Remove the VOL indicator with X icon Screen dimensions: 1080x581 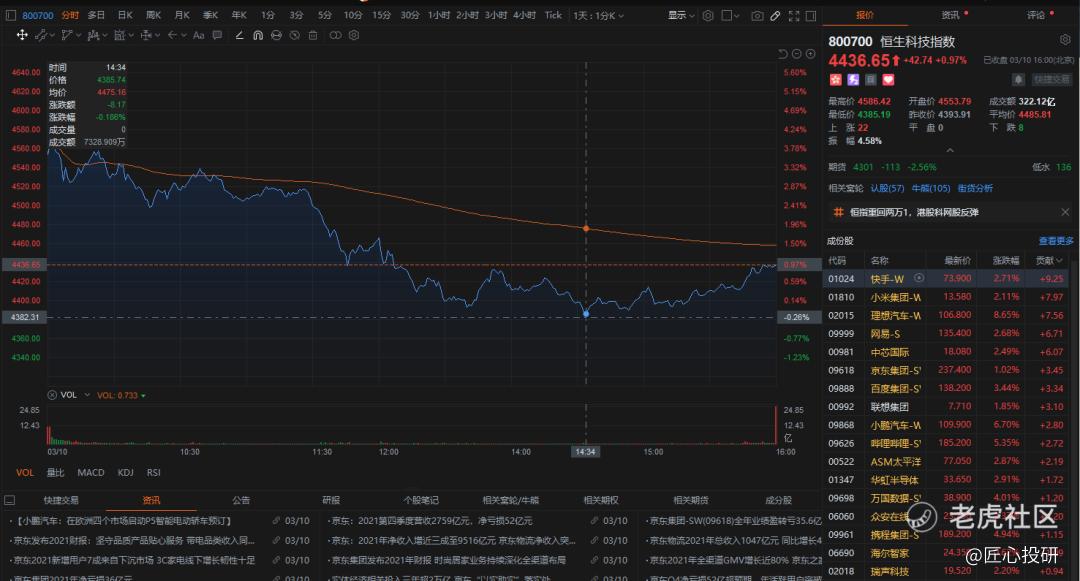tap(52, 395)
